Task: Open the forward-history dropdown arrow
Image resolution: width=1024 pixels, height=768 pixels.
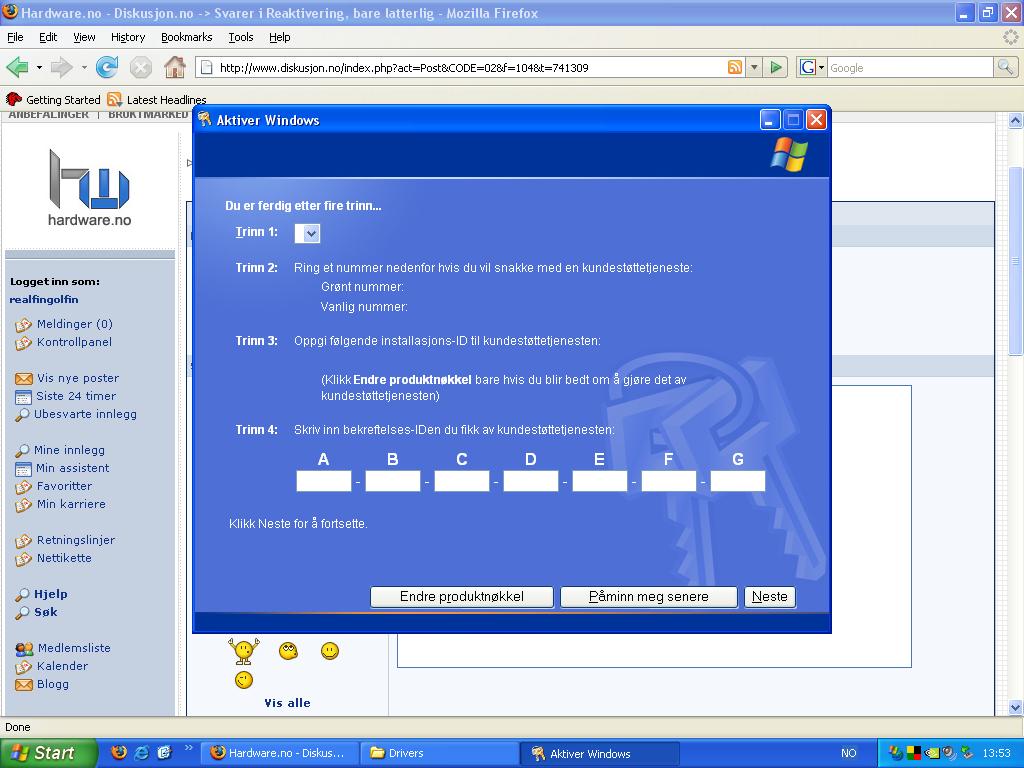Action: coord(84,67)
